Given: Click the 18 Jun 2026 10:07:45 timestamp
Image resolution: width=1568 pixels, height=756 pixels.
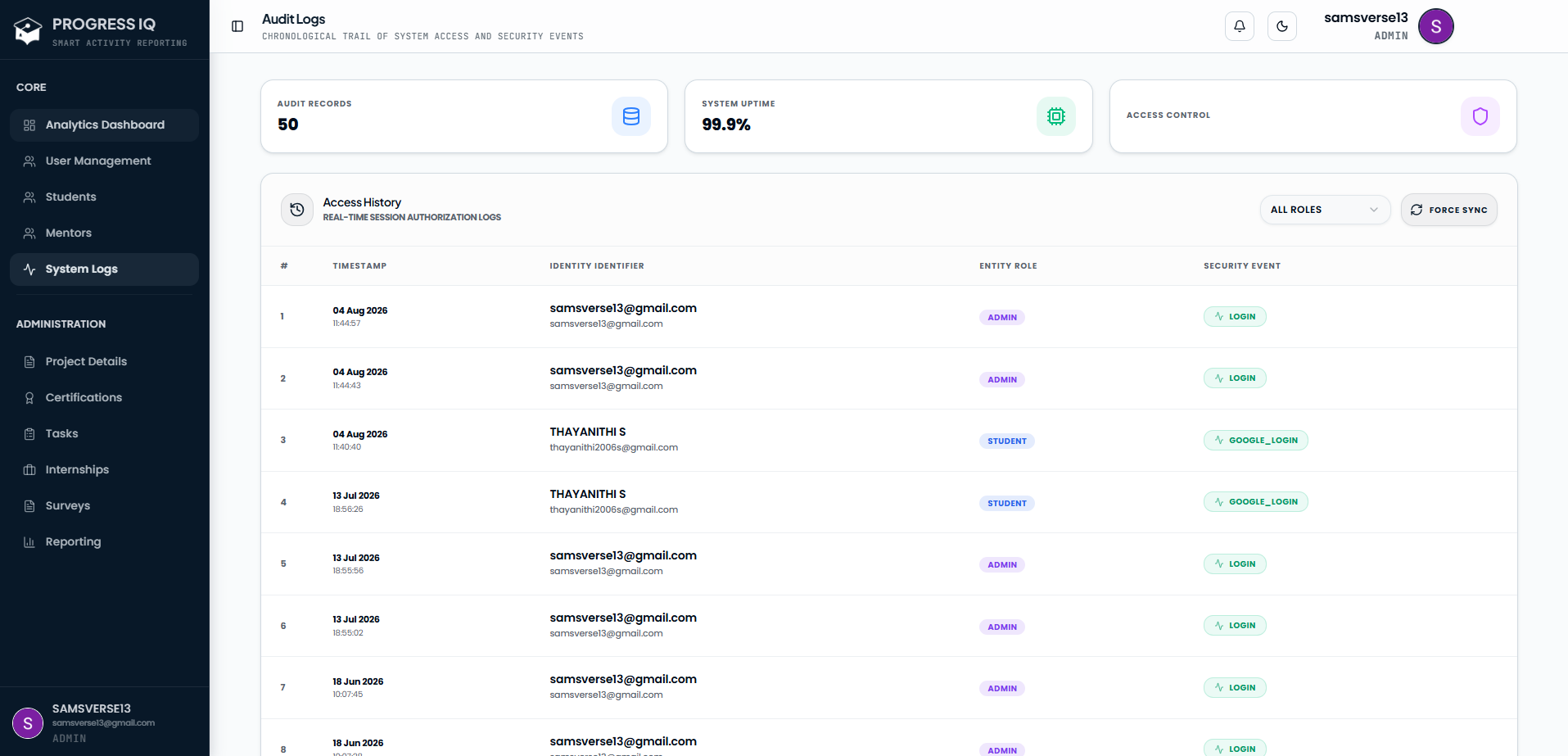Looking at the screenshot, I should 358,688.
